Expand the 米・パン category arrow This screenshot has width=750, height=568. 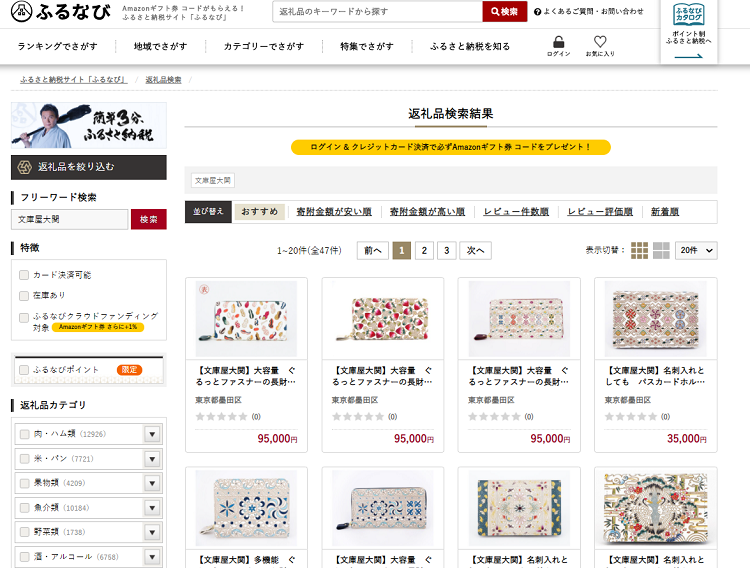153,459
